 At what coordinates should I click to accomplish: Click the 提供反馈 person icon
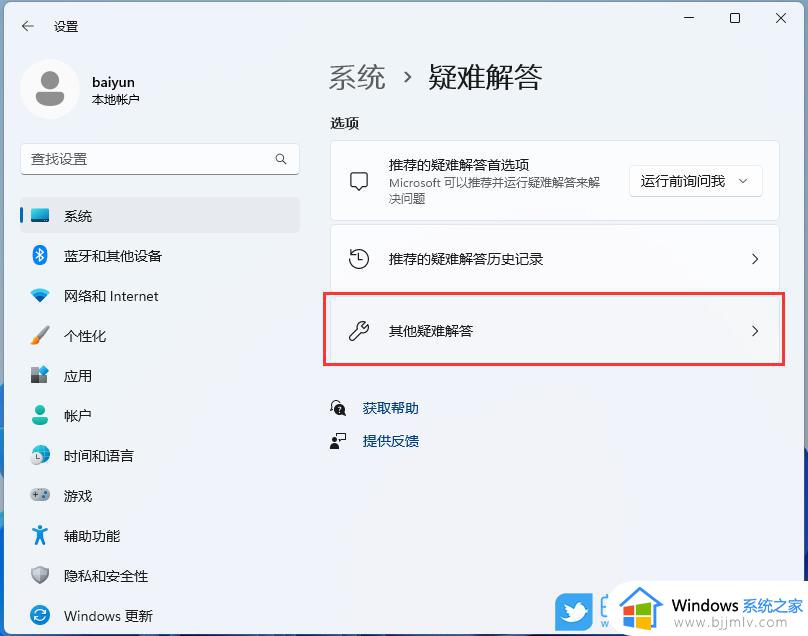click(x=338, y=441)
